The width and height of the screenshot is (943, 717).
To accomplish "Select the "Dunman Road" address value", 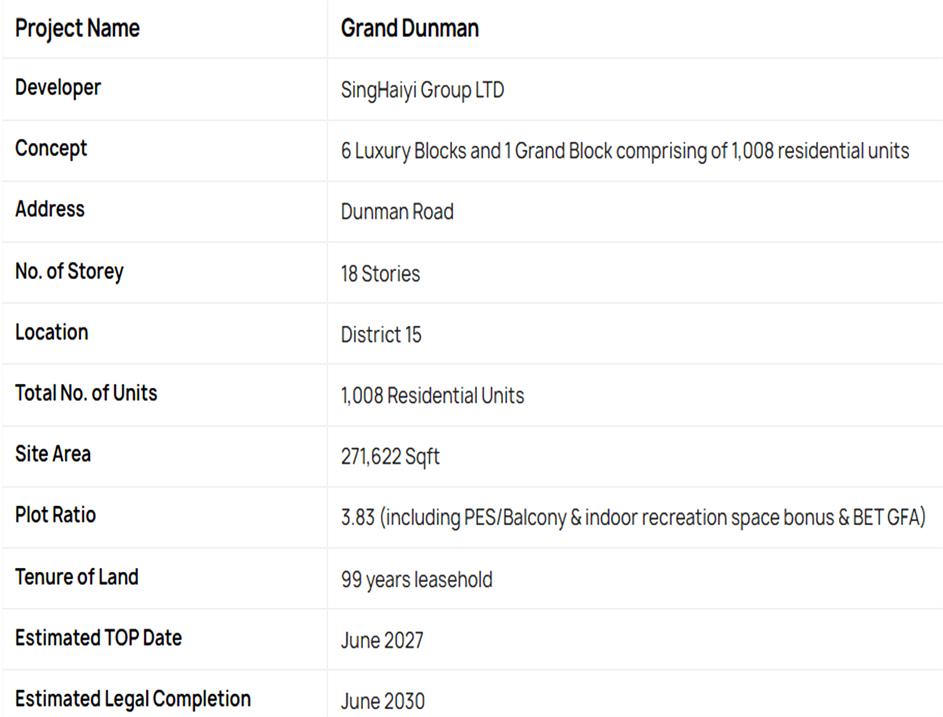I will click(x=397, y=212).
